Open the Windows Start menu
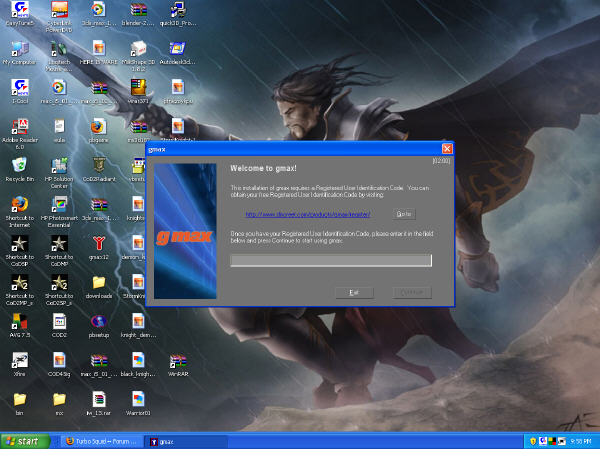The image size is (600, 468). [x=25, y=441]
